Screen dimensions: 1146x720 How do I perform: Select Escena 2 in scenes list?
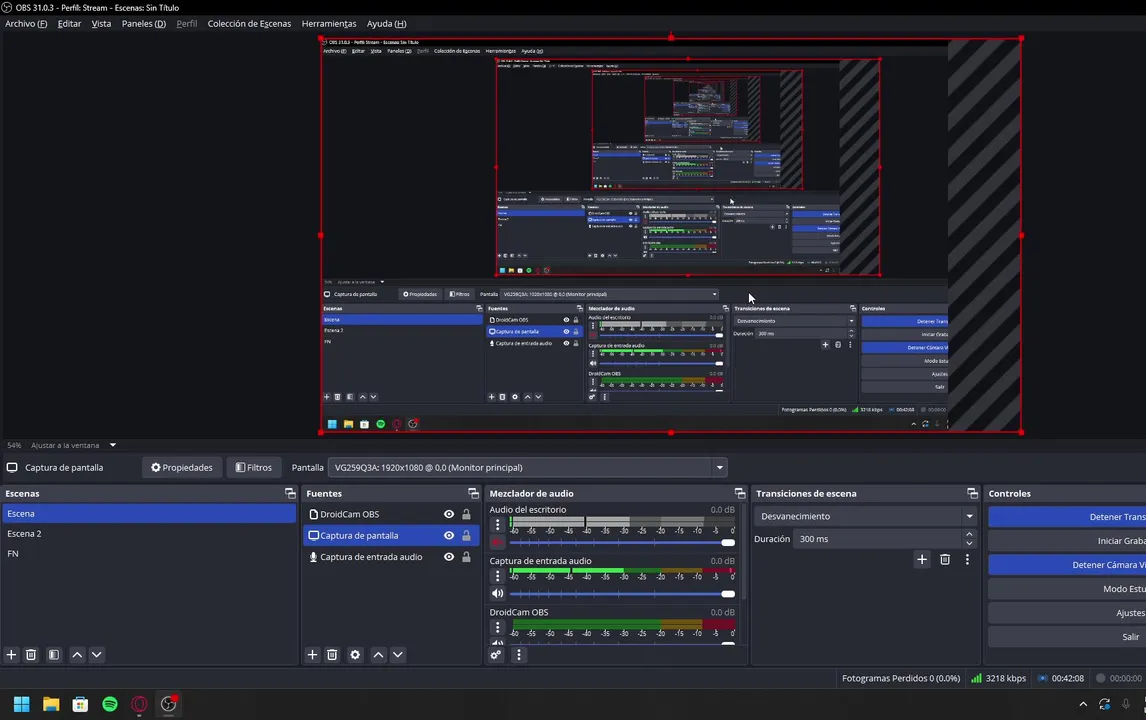[149, 534]
